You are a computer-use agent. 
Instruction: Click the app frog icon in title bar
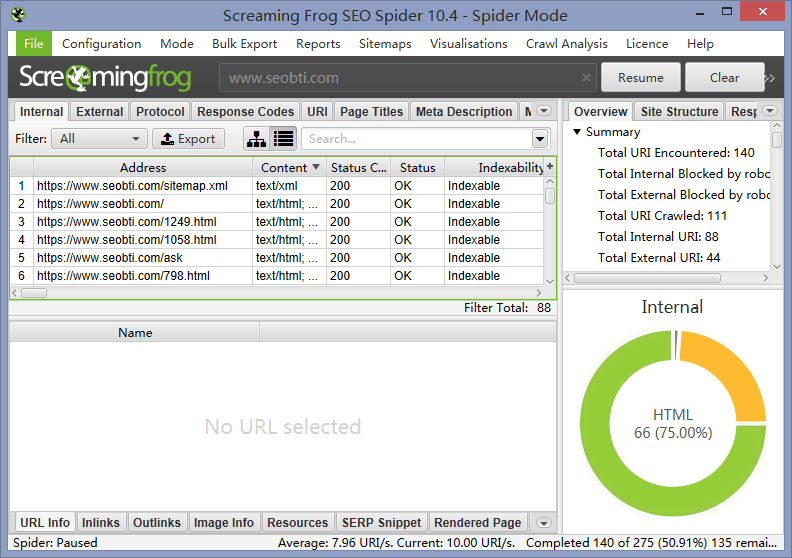pos(19,16)
